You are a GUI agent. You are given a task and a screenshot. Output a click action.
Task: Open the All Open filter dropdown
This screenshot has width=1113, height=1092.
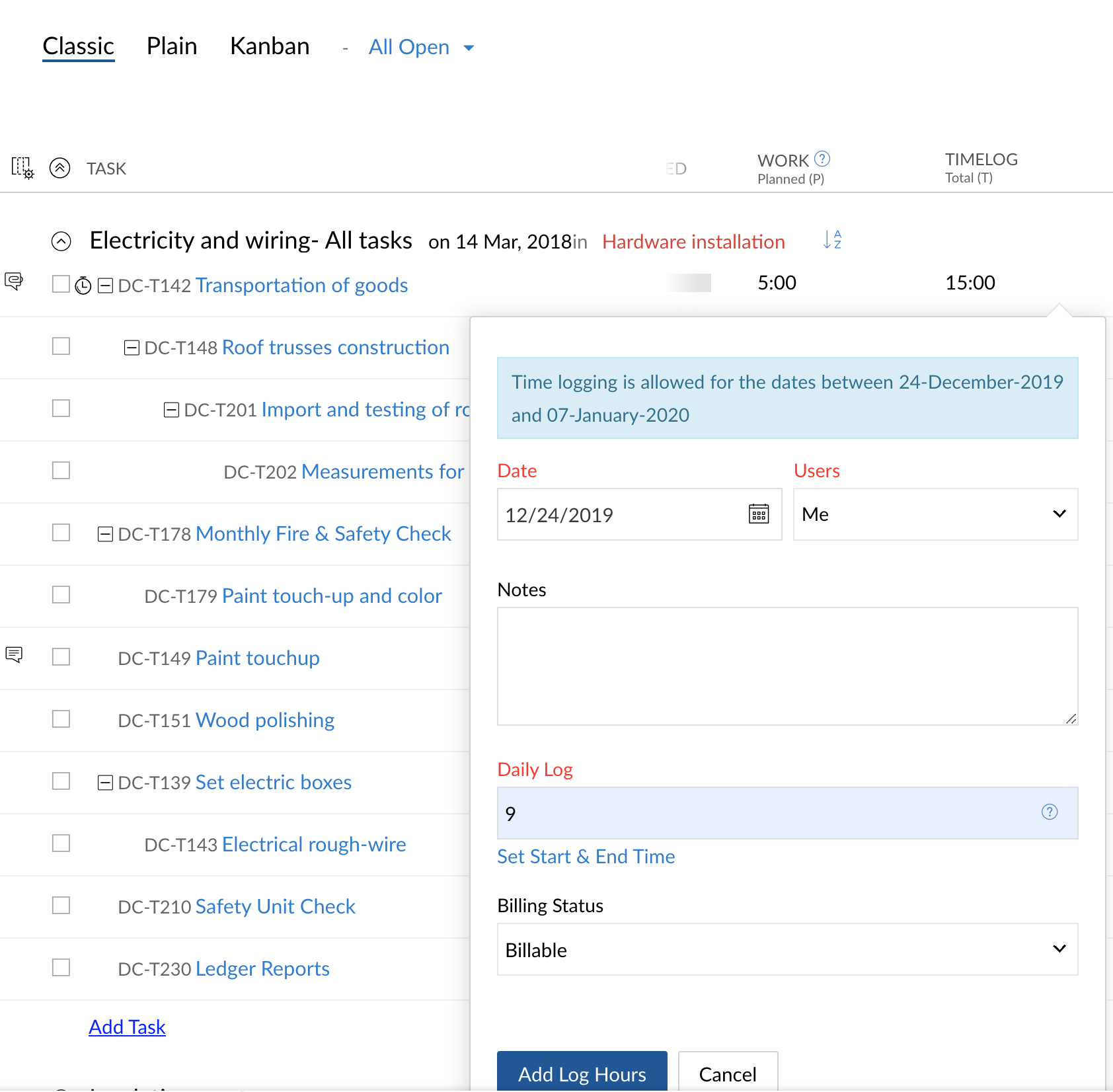(x=422, y=47)
